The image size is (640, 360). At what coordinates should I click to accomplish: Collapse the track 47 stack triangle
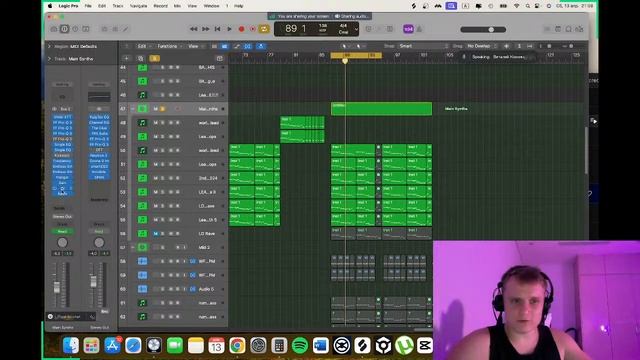click(x=133, y=109)
